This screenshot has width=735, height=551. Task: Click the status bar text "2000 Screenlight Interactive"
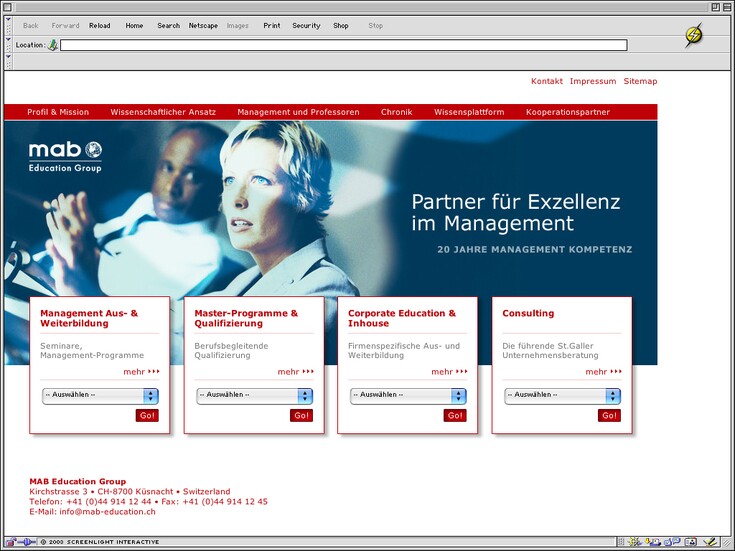(104, 542)
